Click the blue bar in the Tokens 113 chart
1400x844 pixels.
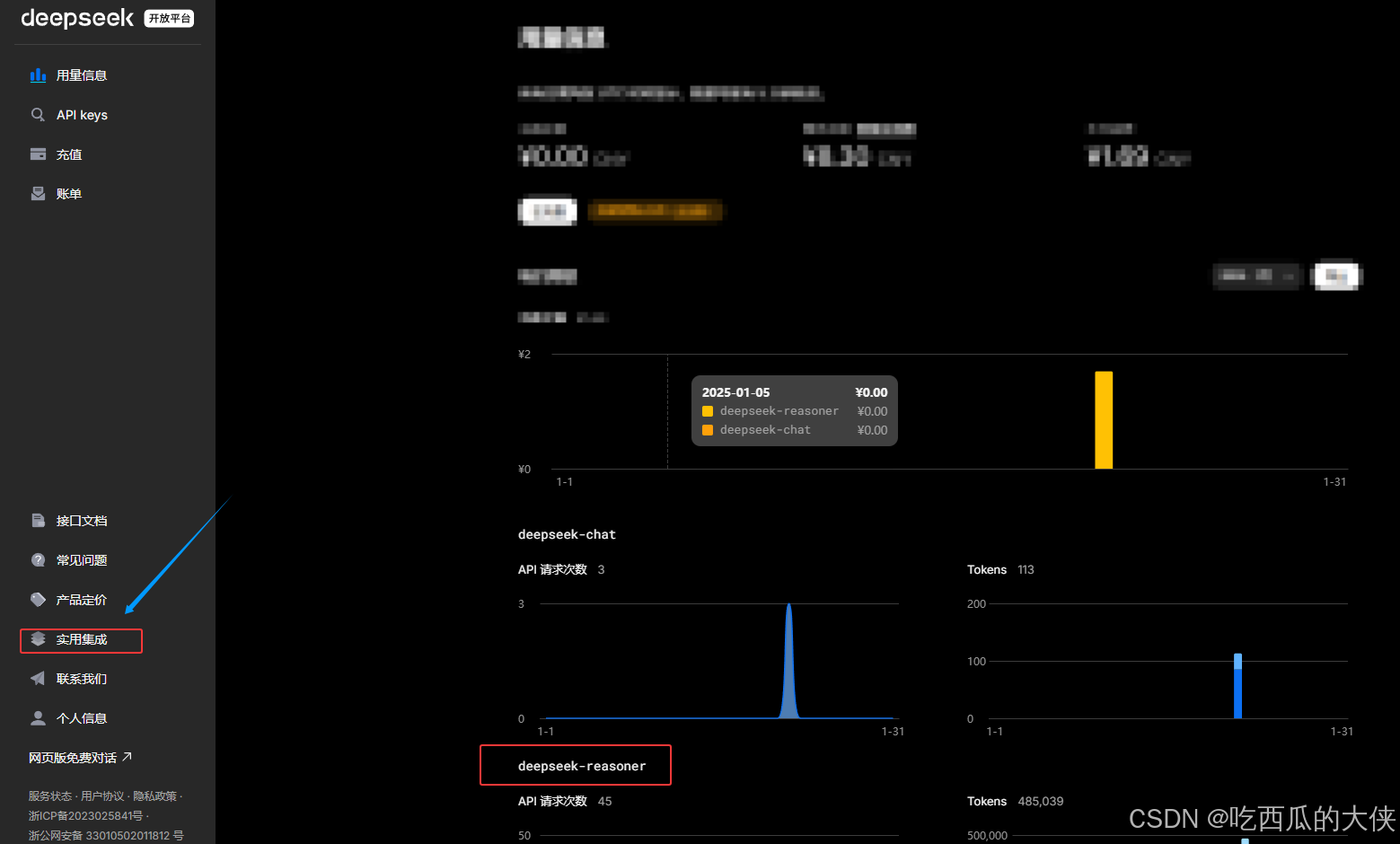click(1237, 686)
